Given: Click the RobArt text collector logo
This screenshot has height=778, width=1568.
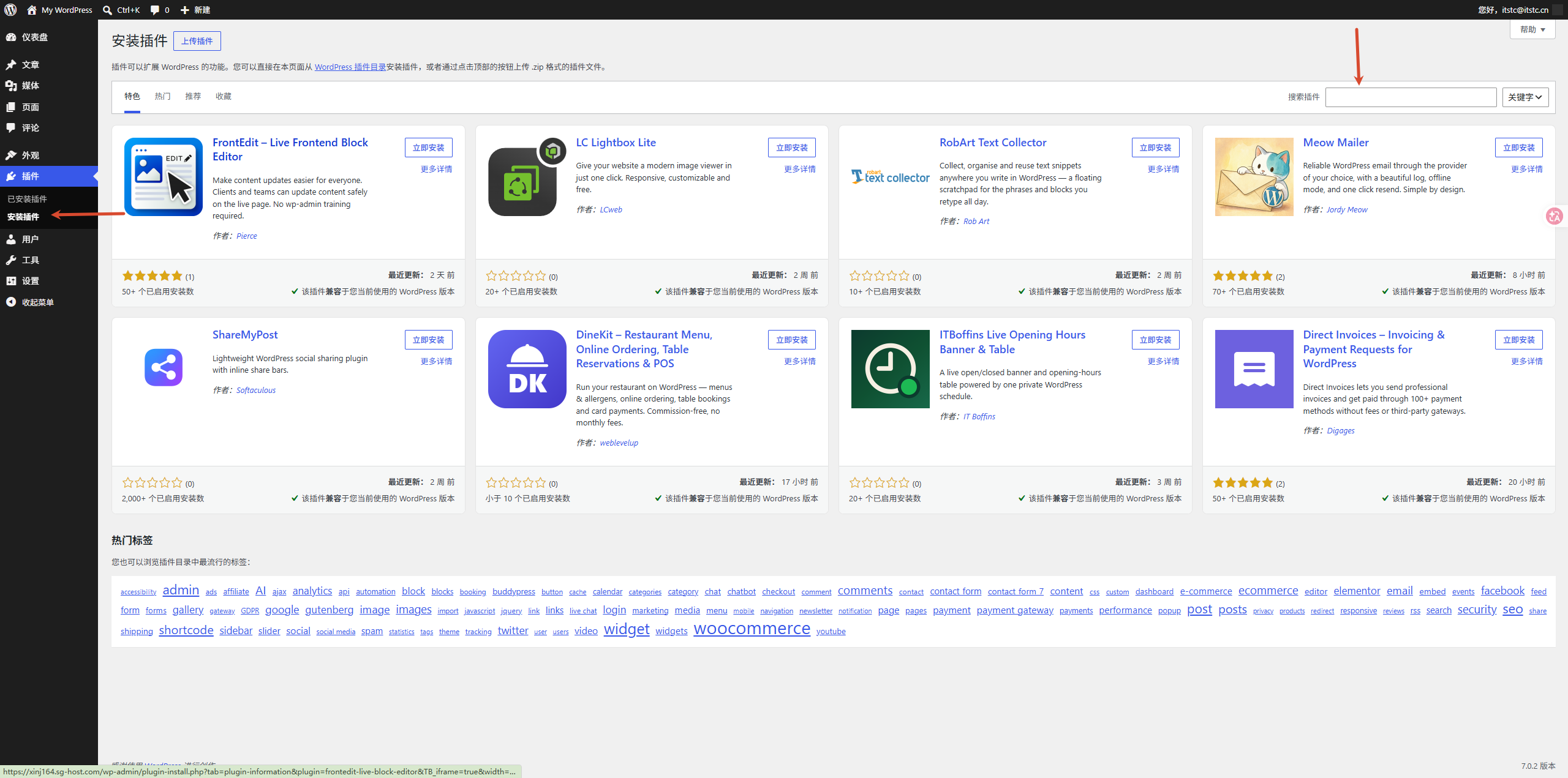Looking at the screenshot, I should point(891,177).
